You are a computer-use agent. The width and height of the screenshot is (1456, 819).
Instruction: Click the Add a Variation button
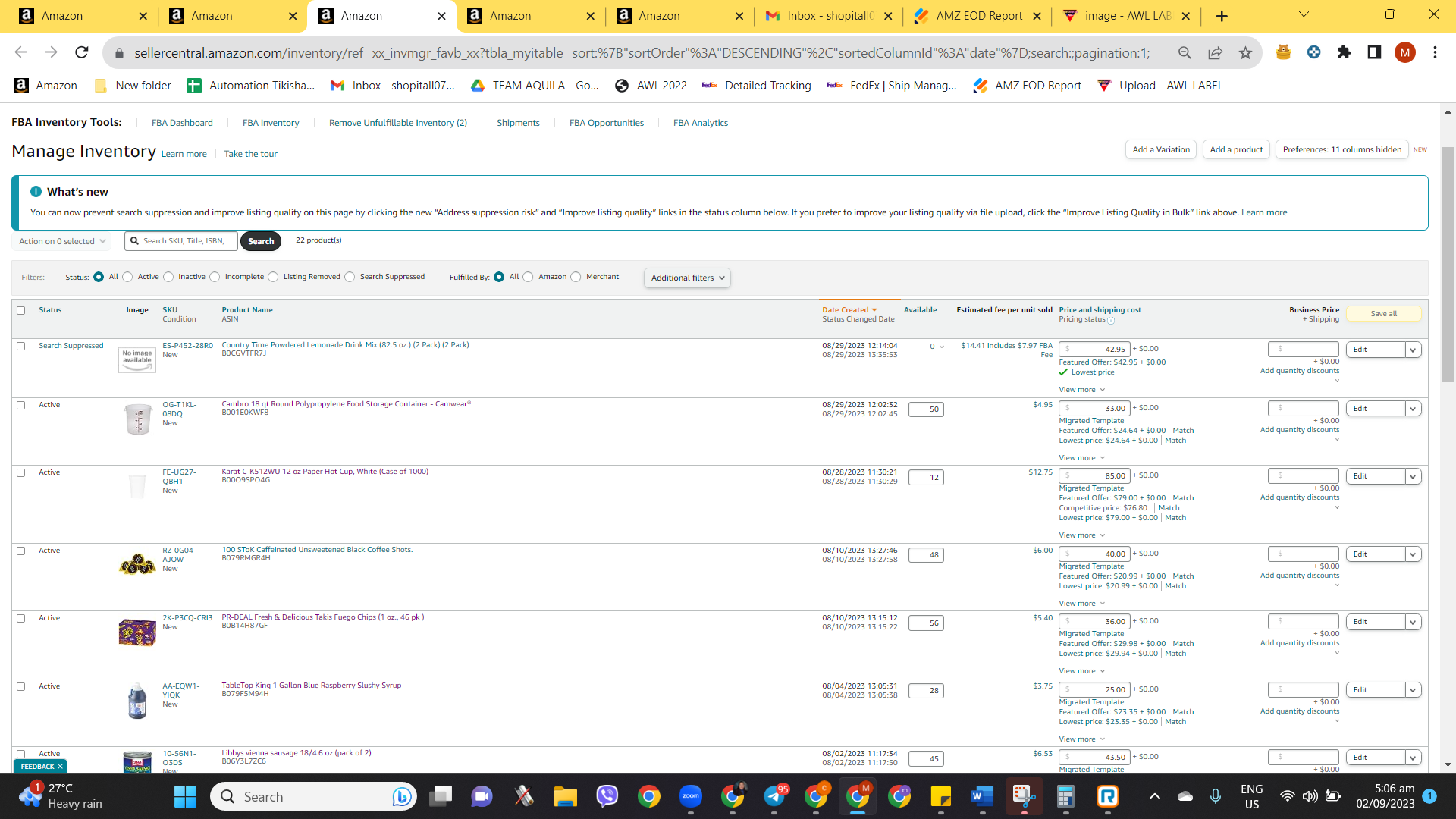(1161, 149)
